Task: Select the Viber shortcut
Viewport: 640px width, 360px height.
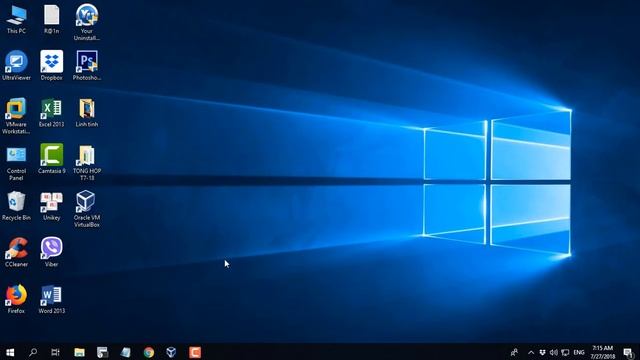Action: pos(51,252)
